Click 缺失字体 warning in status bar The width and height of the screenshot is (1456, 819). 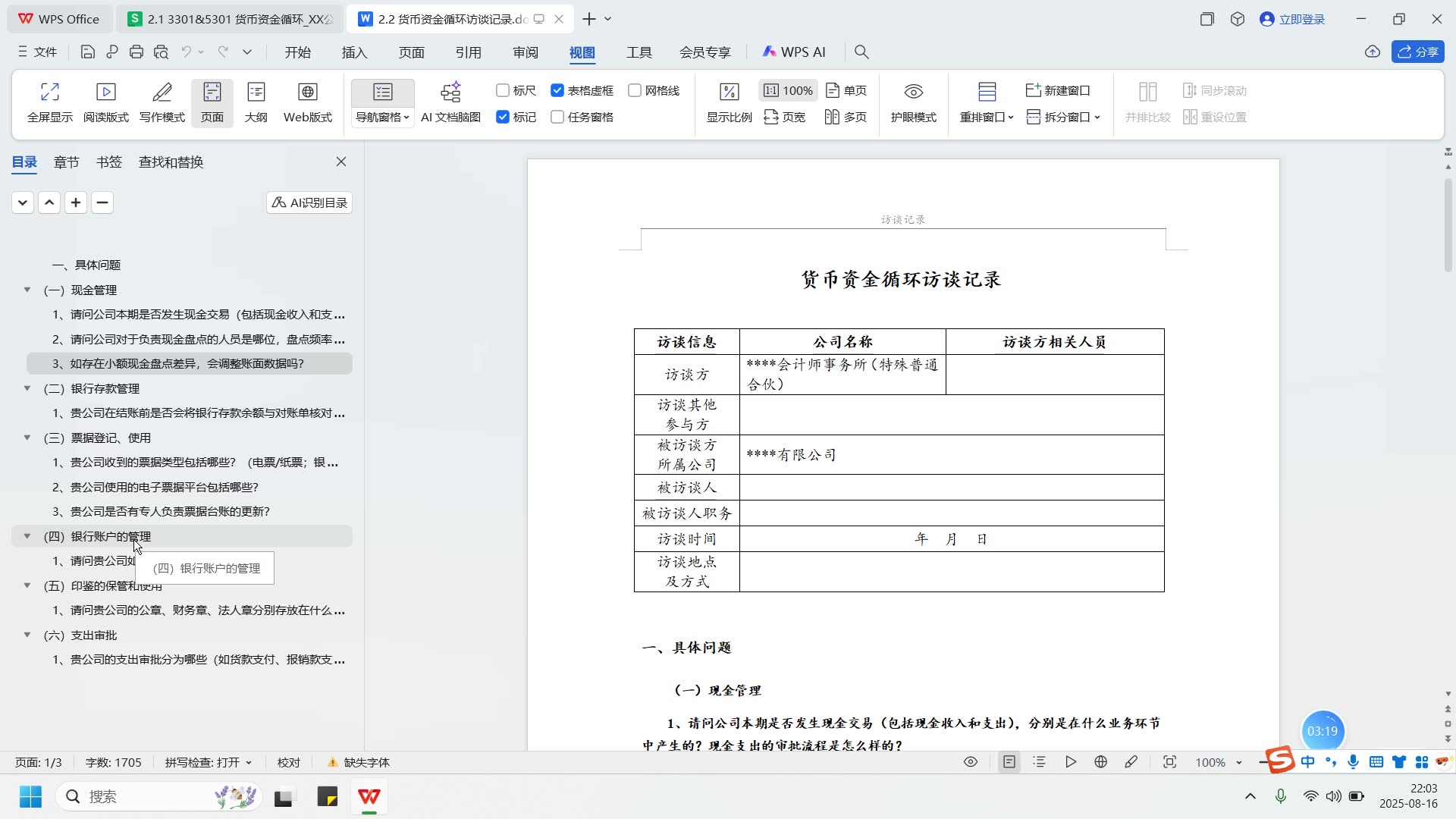pos(358,762)
